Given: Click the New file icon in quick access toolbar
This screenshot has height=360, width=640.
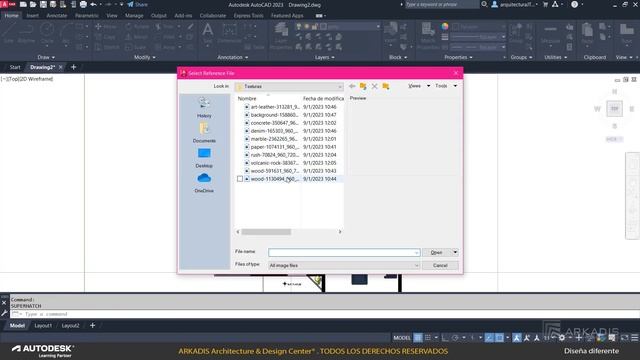Looking at the screenshot, I should [23, 4].
